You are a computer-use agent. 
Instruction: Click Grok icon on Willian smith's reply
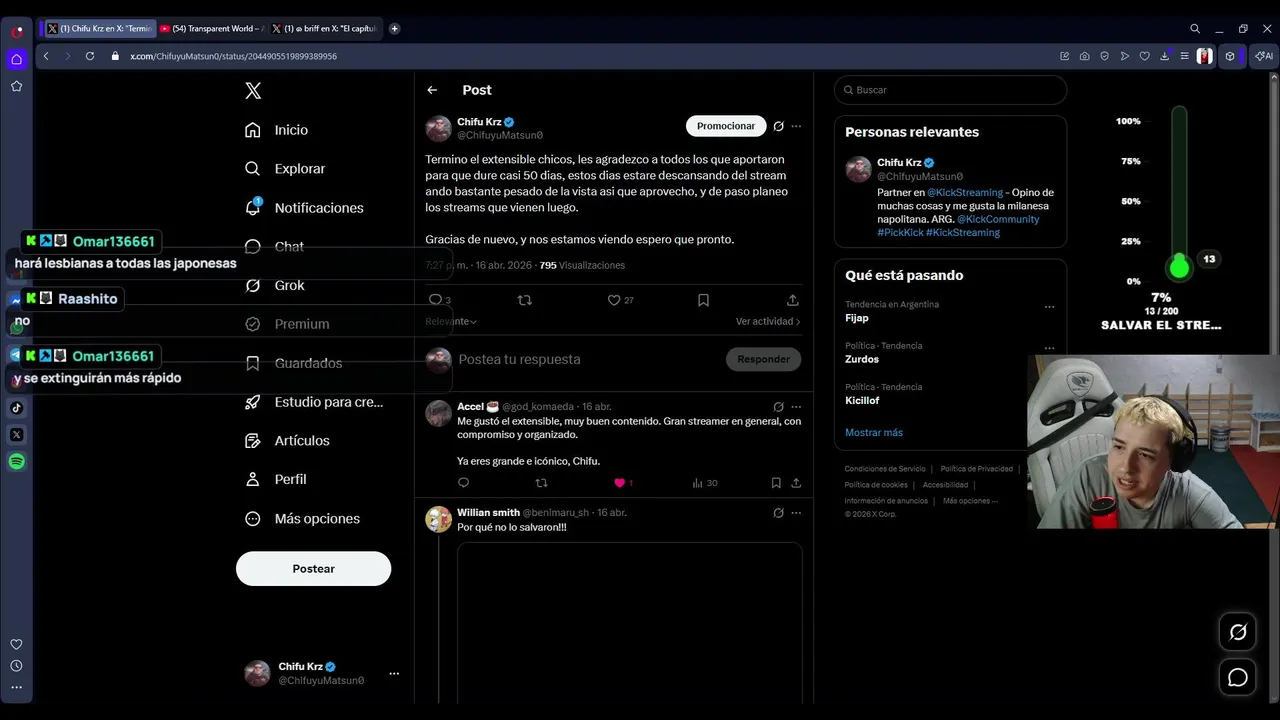[778, 513]
